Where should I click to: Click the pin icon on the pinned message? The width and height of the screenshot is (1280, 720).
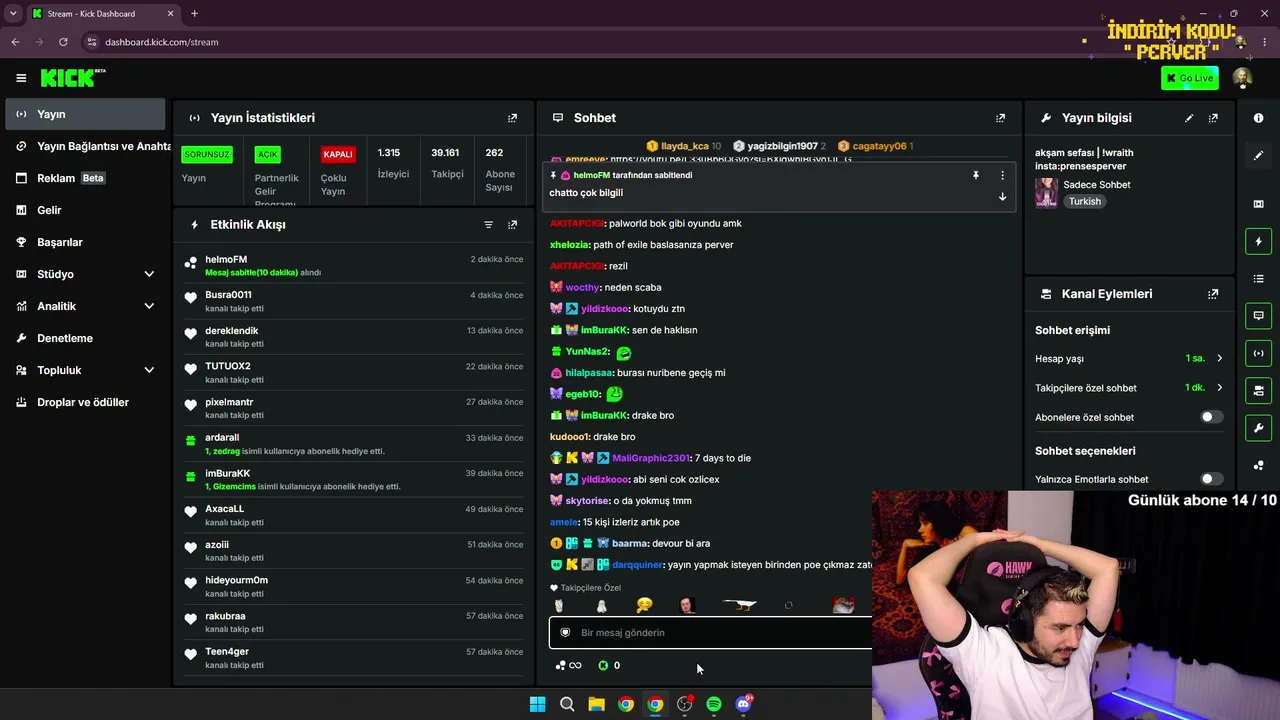[976, 175]
